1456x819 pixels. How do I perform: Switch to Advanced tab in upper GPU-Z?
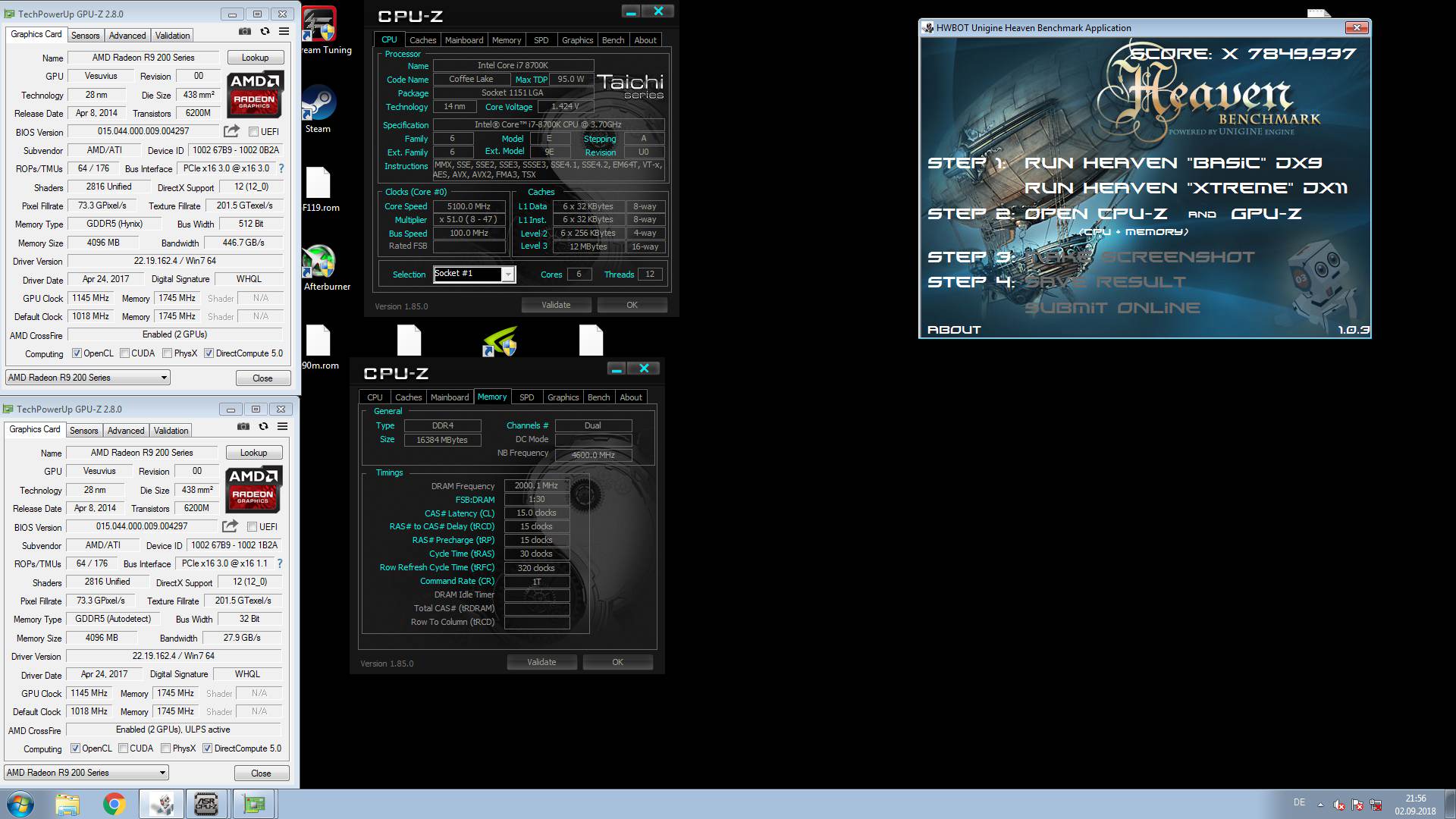[127, 36]
